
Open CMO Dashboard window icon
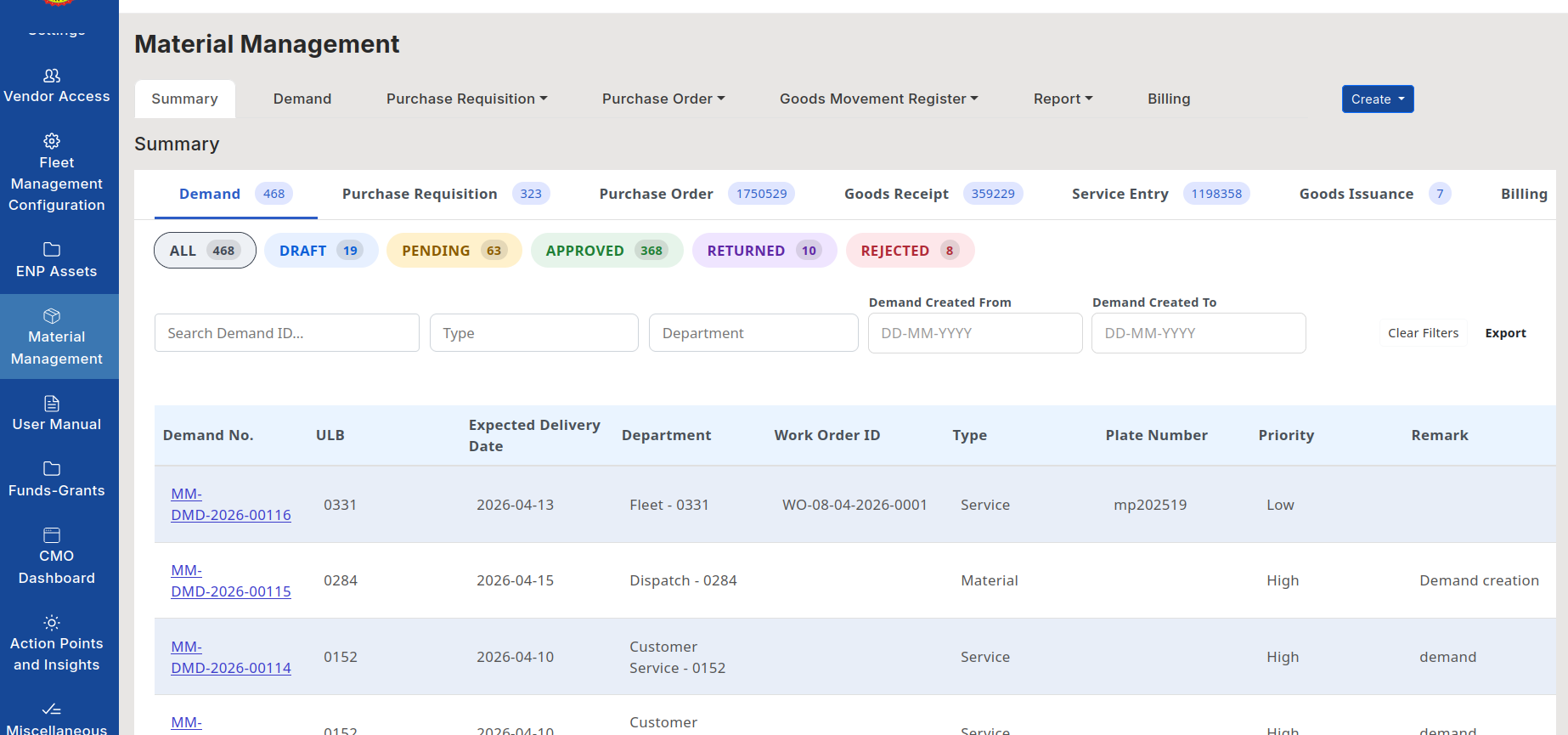pos(52,534)
